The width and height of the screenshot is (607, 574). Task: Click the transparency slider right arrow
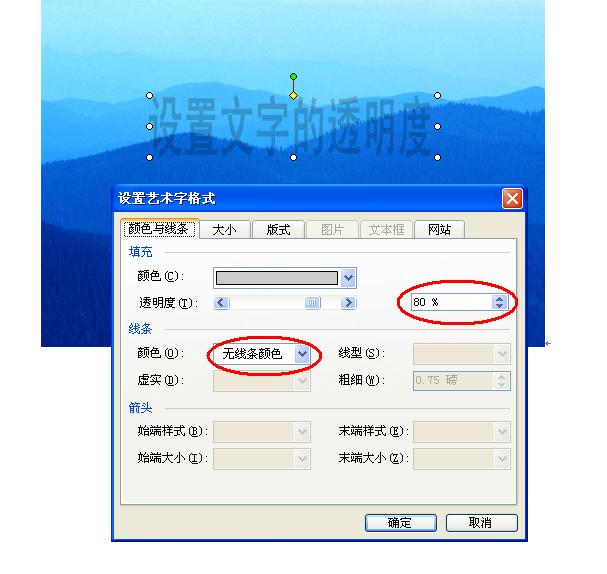(348, 303)
